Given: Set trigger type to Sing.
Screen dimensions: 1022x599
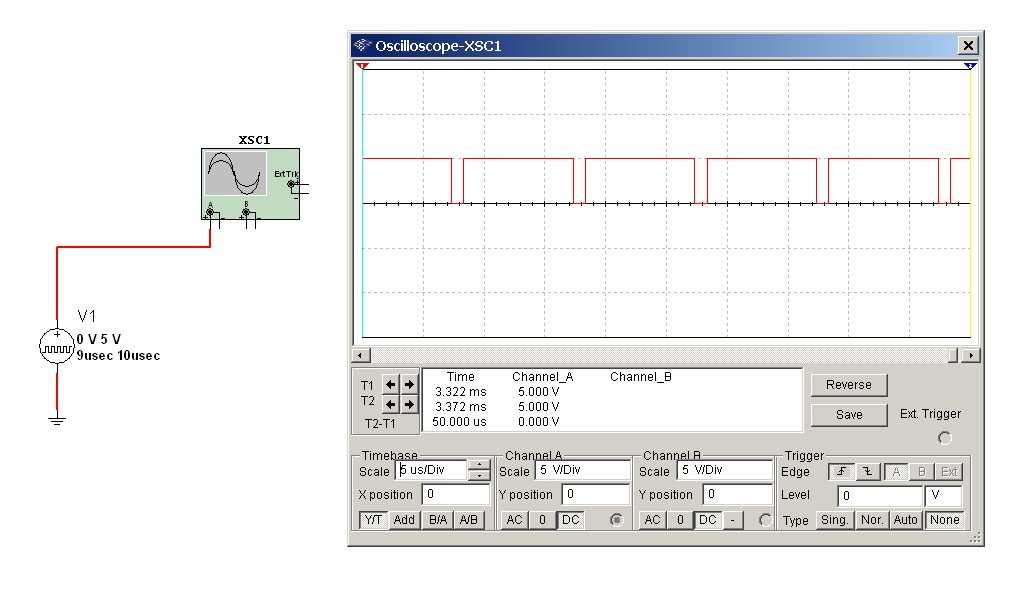Looking at the screenshot, I should 835,520.
